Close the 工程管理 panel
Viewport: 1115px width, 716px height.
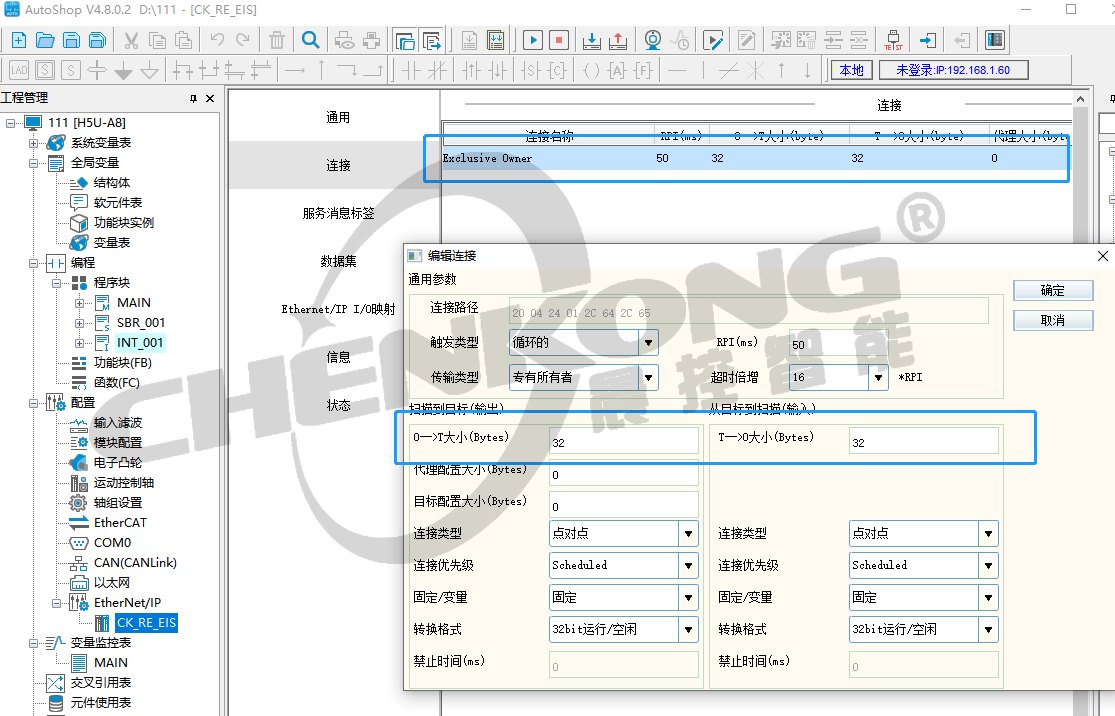210,98
